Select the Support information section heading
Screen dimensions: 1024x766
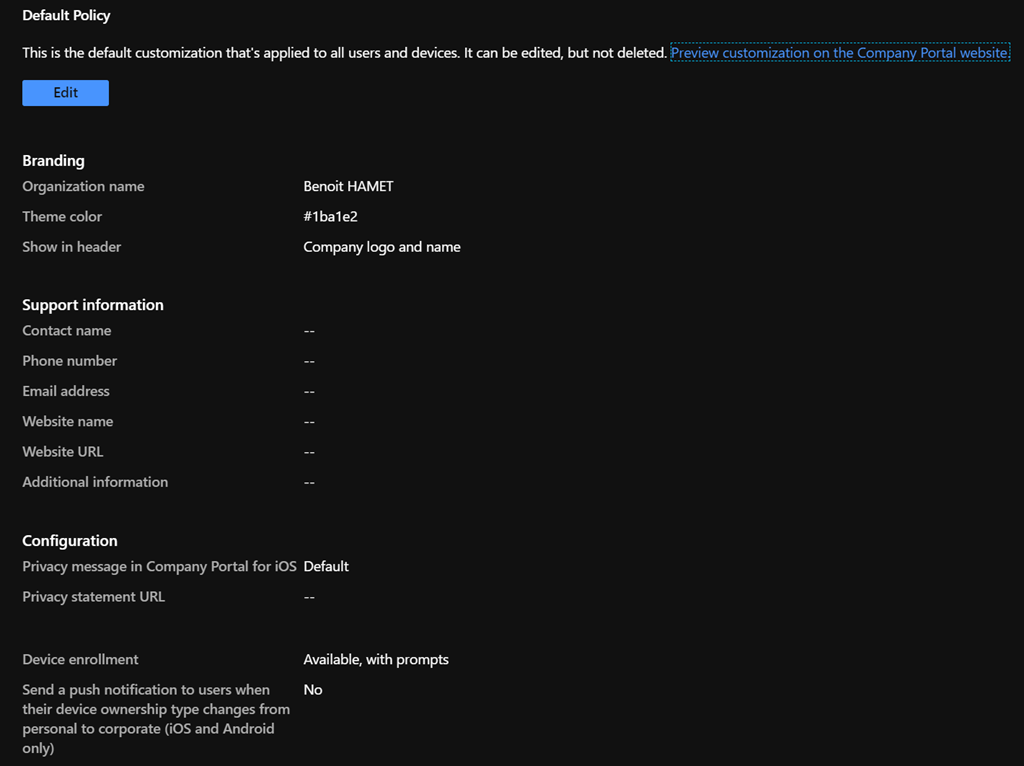(92, 305)
